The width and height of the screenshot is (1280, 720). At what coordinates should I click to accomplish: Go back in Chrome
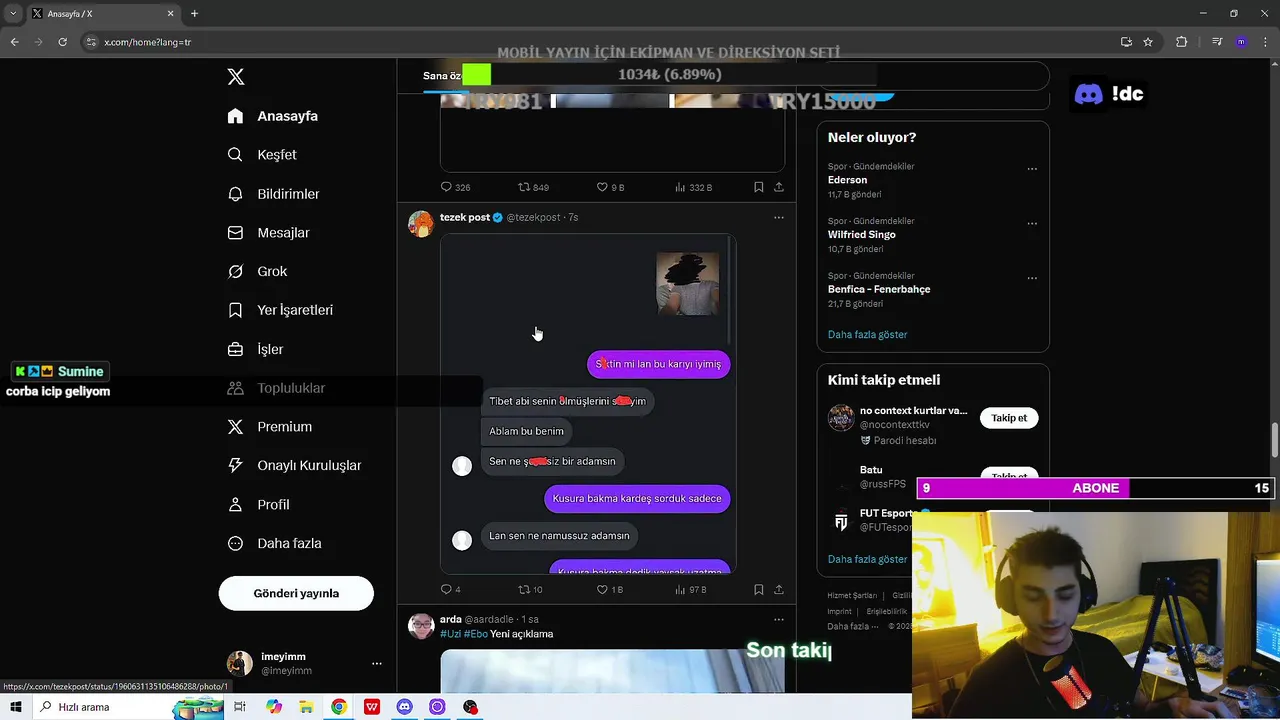click(x=14, y=42)
